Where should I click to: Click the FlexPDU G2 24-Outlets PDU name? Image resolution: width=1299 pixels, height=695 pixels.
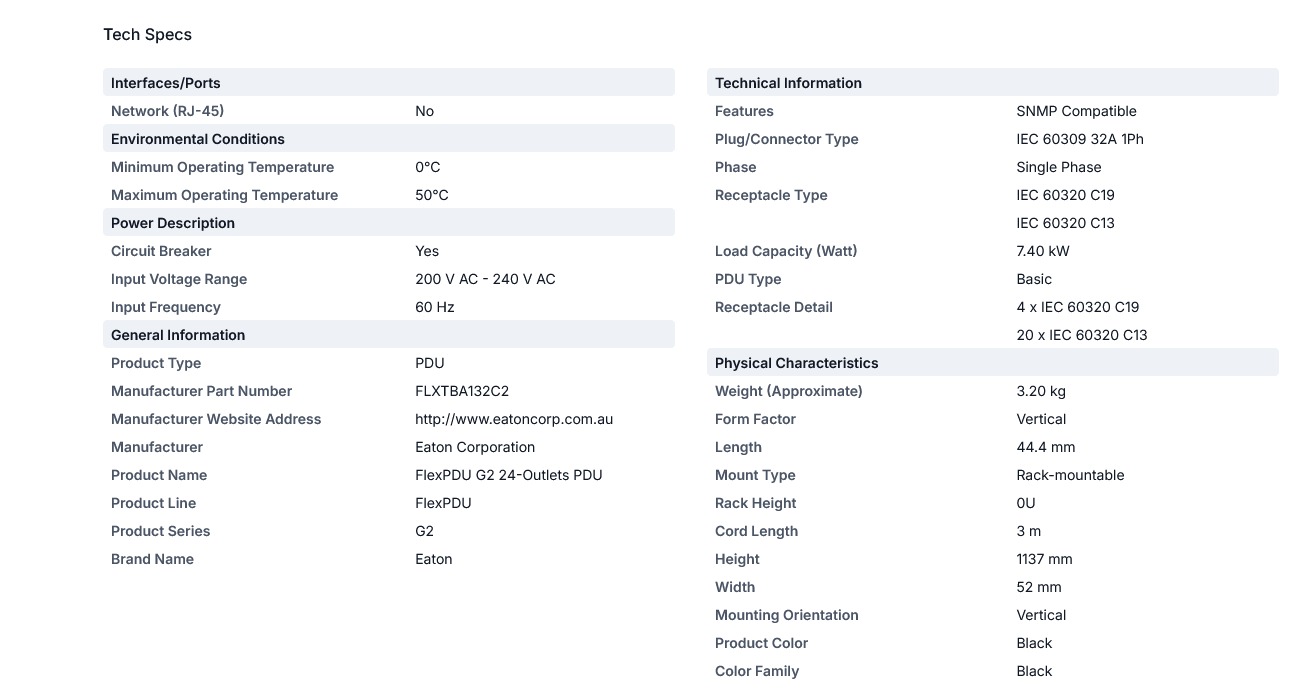509,475
